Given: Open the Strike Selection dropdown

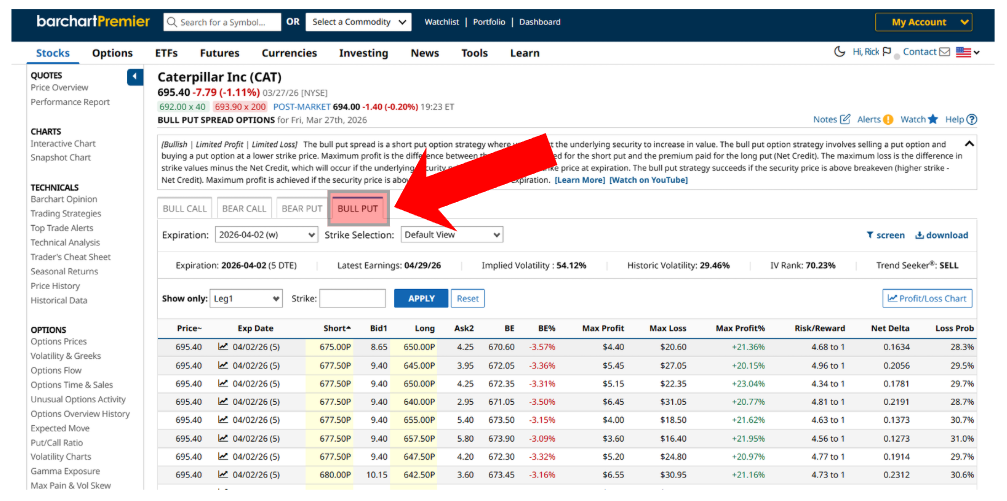Looking at the screenshot, I should (x=451, y=235).
